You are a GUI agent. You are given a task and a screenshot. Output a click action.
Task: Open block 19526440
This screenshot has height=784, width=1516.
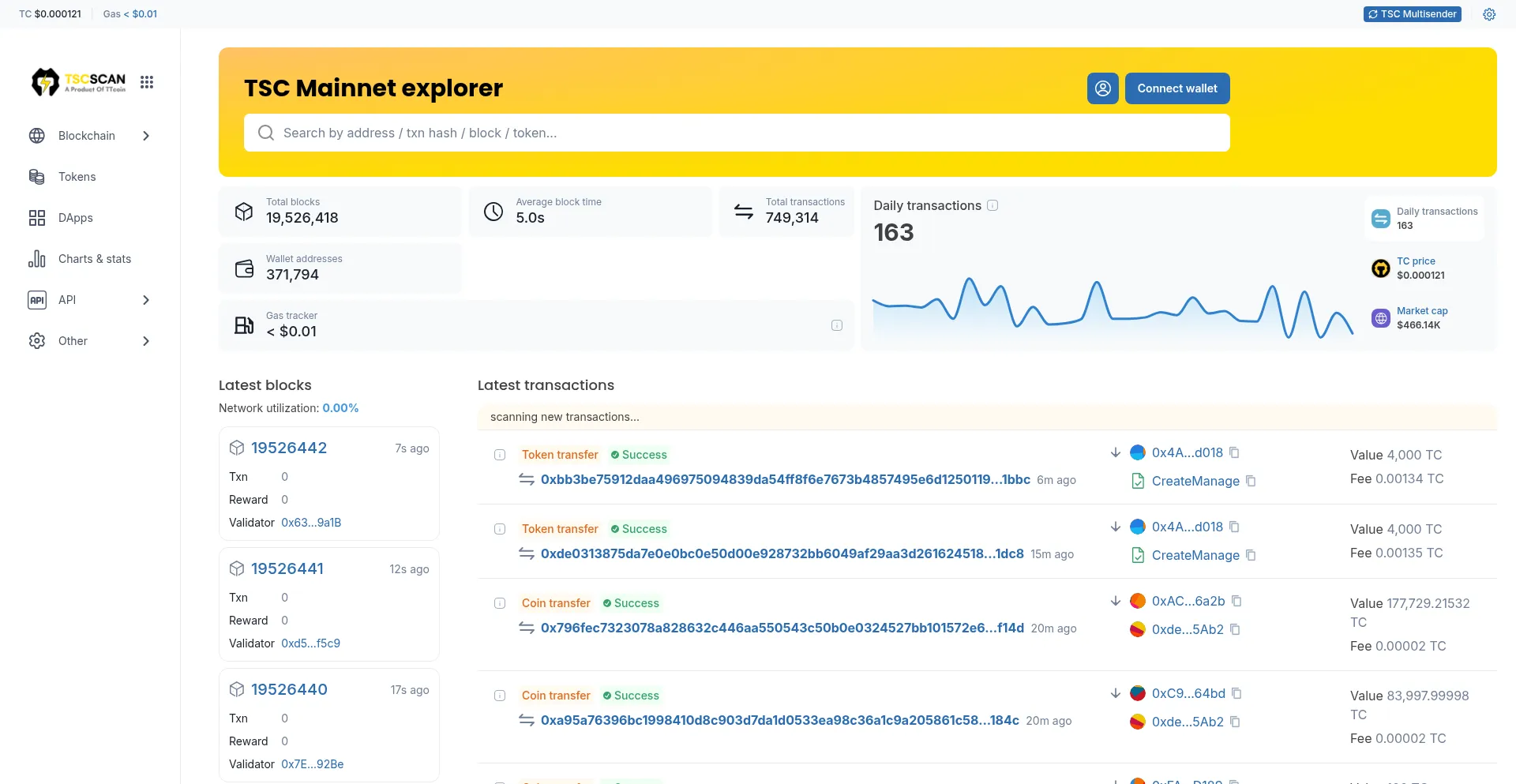click(289, 689)
